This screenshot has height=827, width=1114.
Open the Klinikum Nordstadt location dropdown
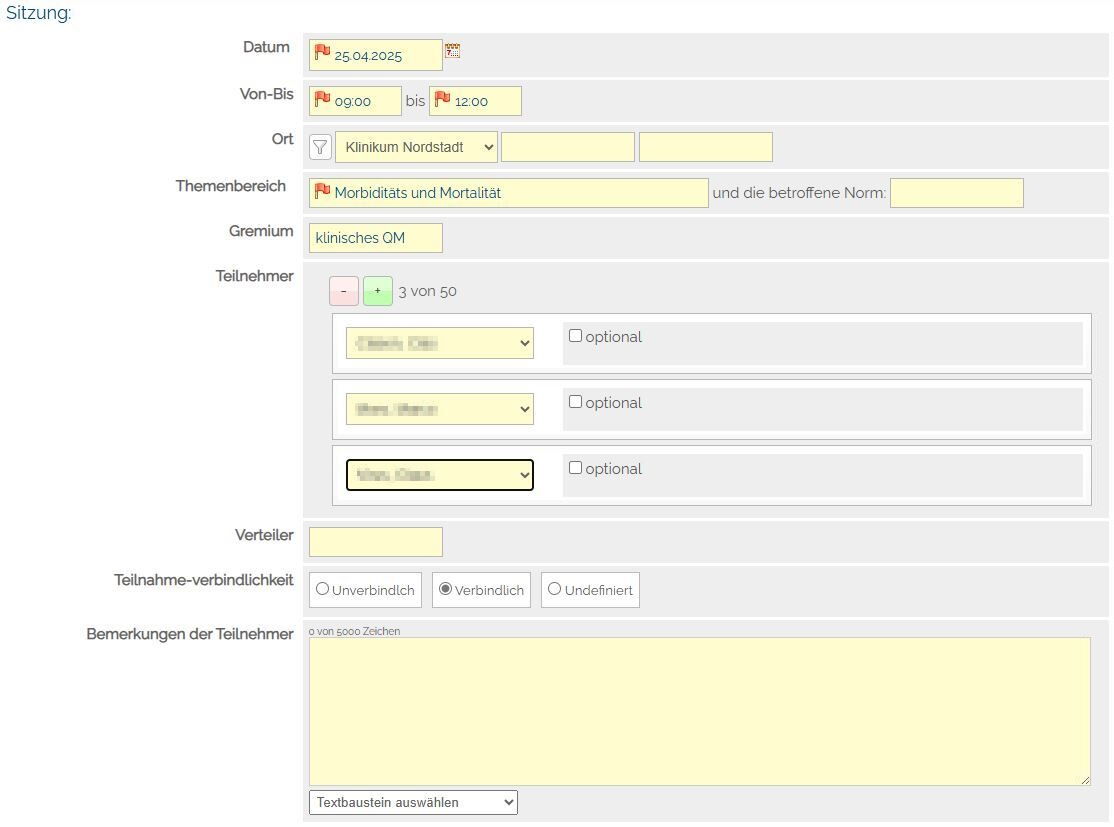[x=416, y=147]
